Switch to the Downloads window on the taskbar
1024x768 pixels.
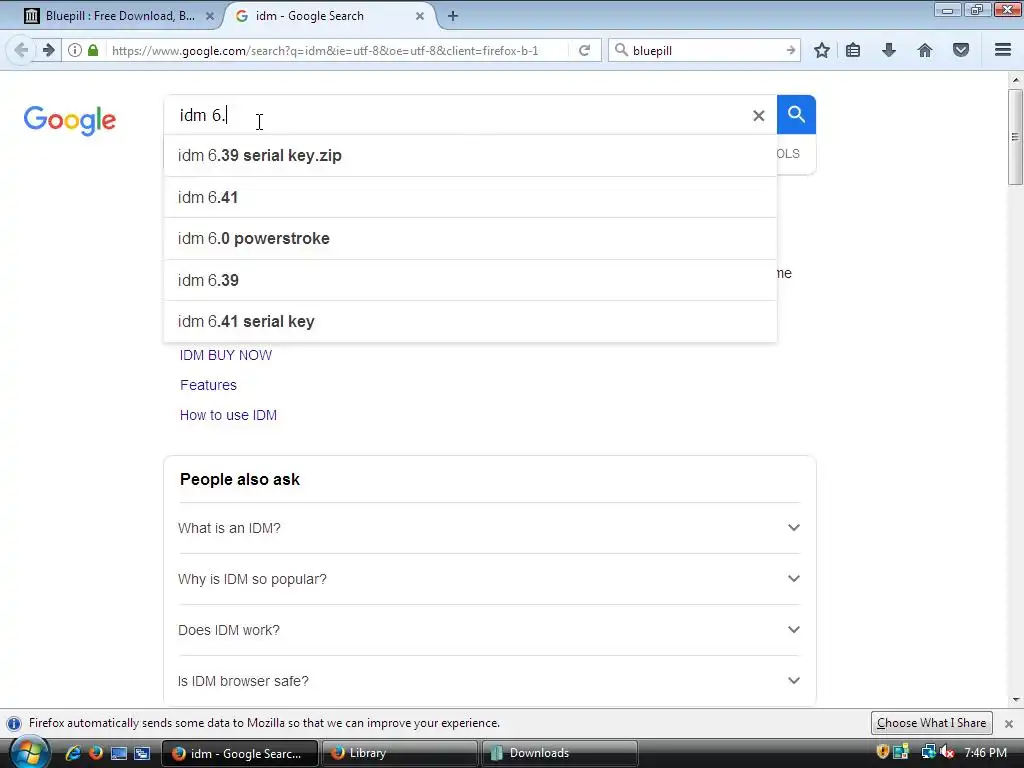pos(559,753)
